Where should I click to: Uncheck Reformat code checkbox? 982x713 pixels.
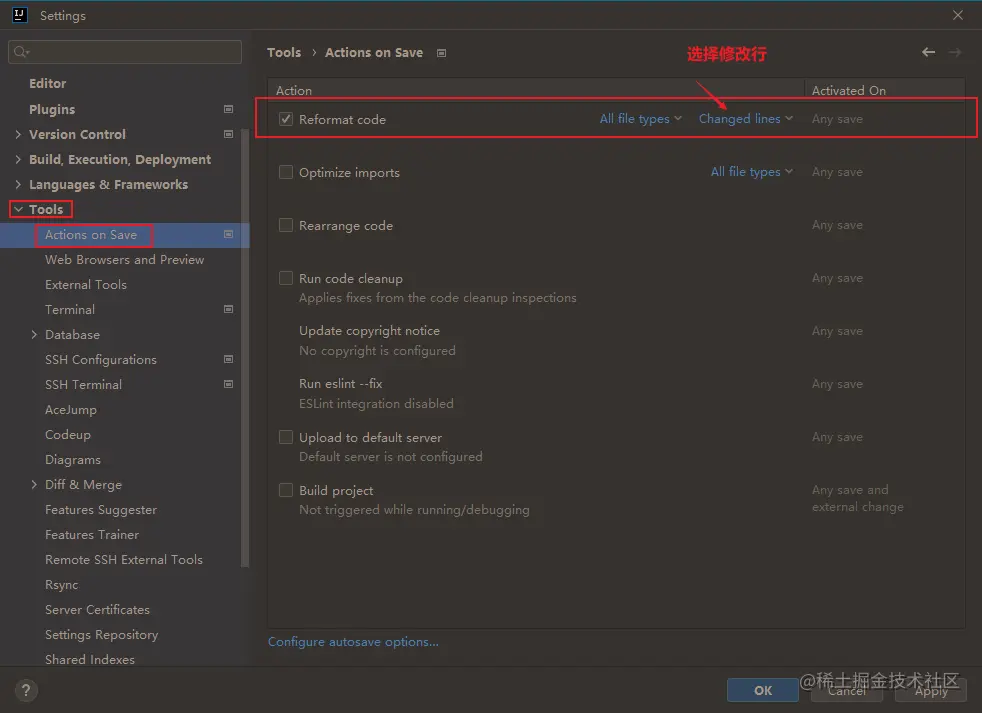(286, 119)
